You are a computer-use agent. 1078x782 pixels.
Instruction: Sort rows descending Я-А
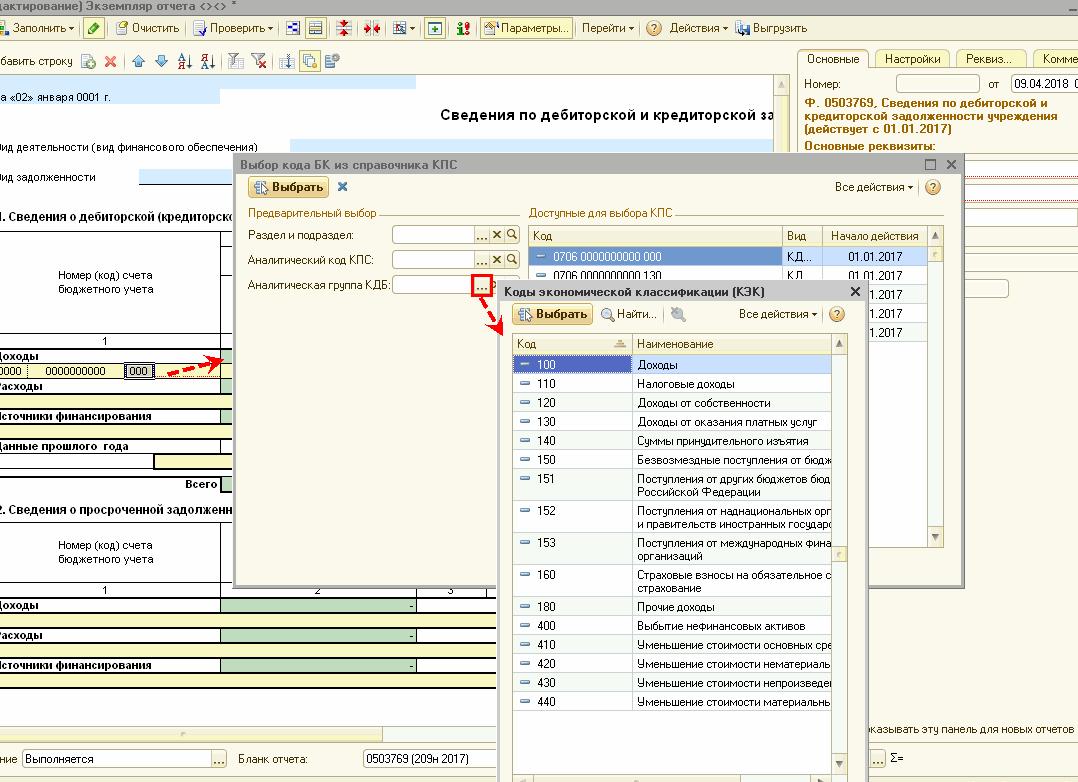pyautogui.click(x=207, y=61)
